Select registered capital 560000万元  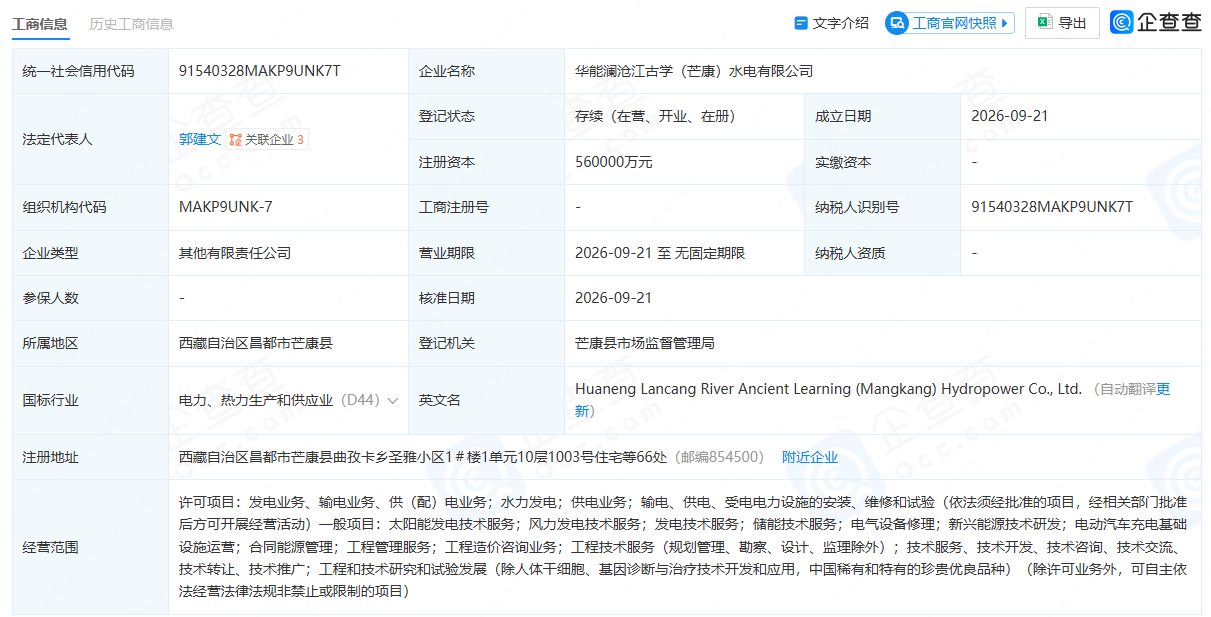614,162
